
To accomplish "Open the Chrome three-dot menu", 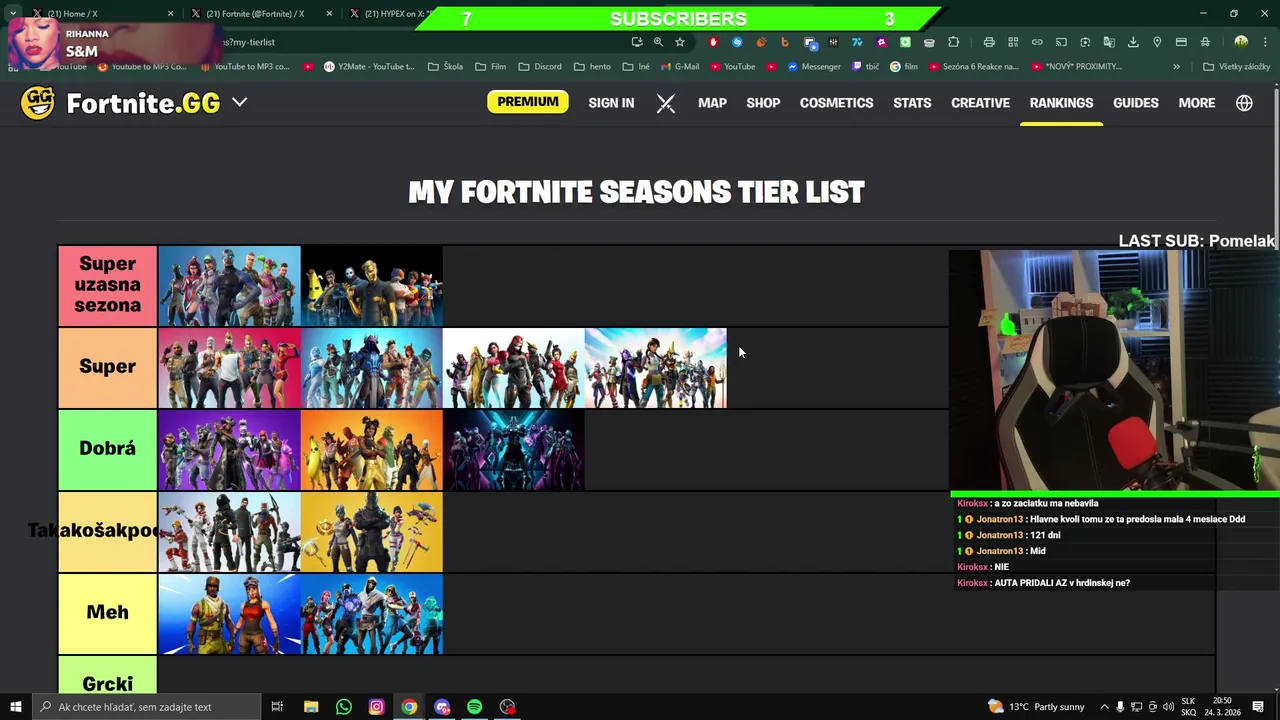I will click(x=1265, y=42).
